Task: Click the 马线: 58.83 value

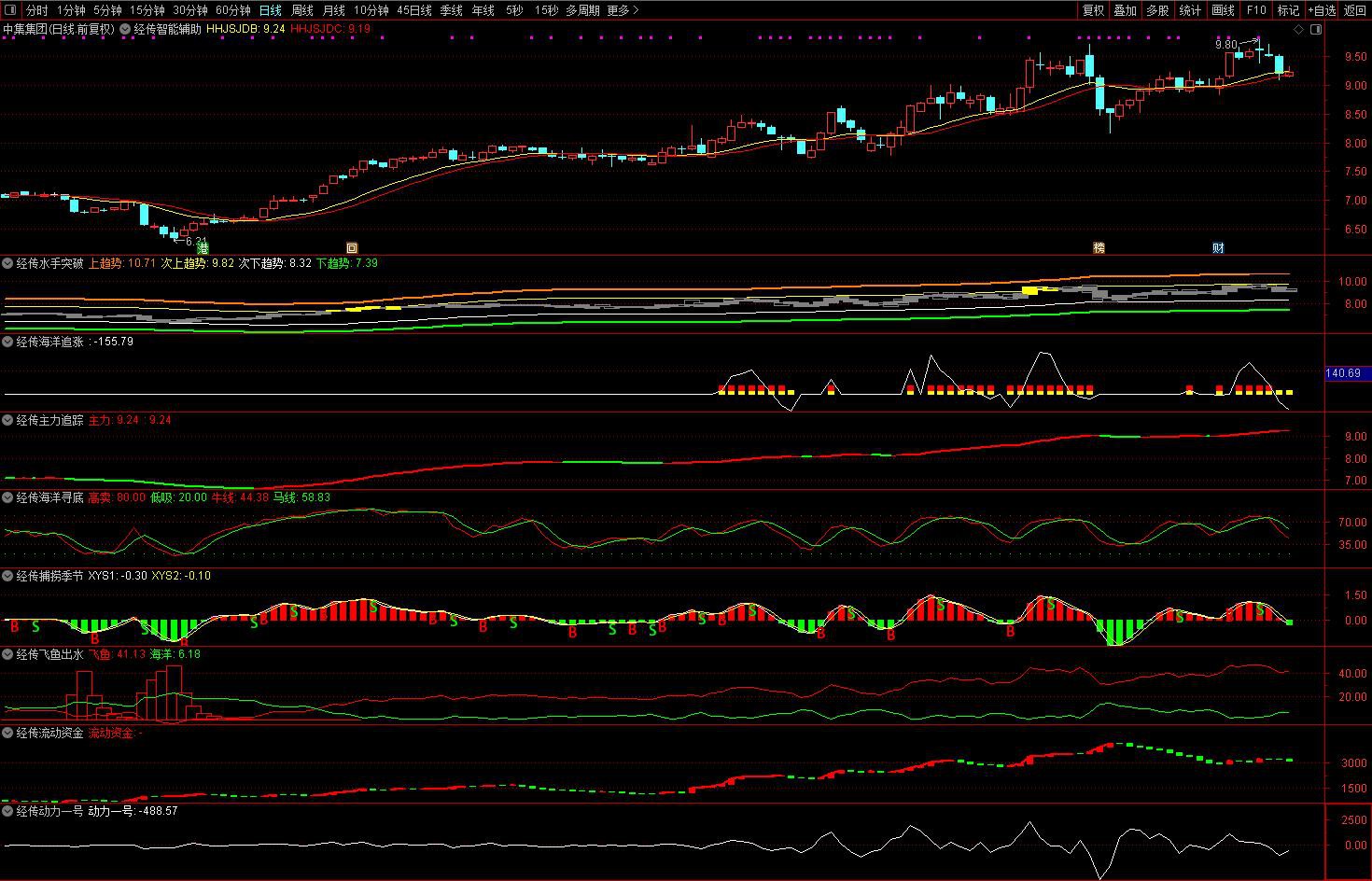Action: click(302, 497)
